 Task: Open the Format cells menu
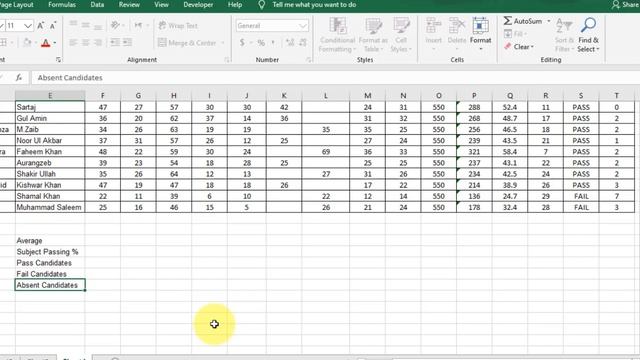pos(480,35)
